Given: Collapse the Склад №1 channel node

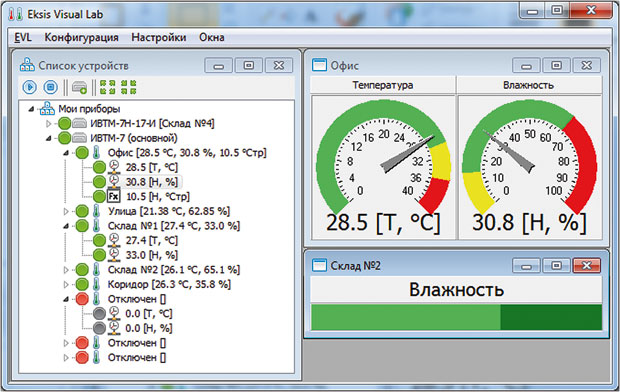Looking at the screenshot, I should click(66, 226).
